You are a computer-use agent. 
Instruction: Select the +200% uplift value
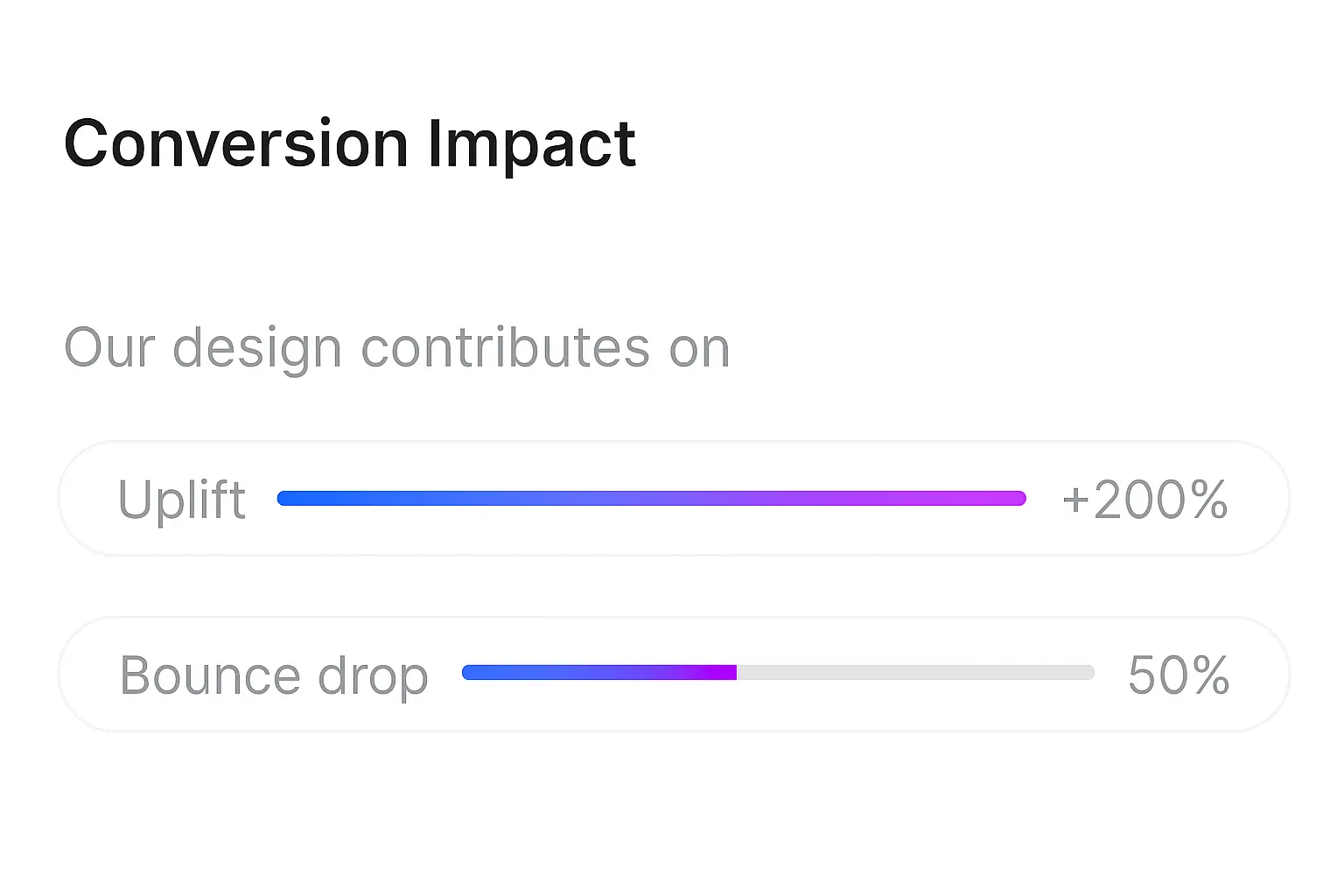[1145, 500]
